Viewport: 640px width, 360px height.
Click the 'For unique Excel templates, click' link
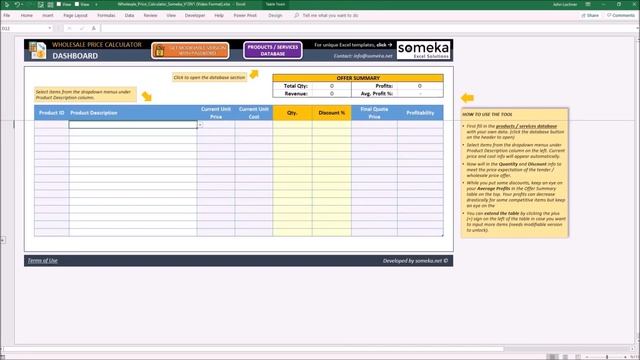tap(353, 45)
